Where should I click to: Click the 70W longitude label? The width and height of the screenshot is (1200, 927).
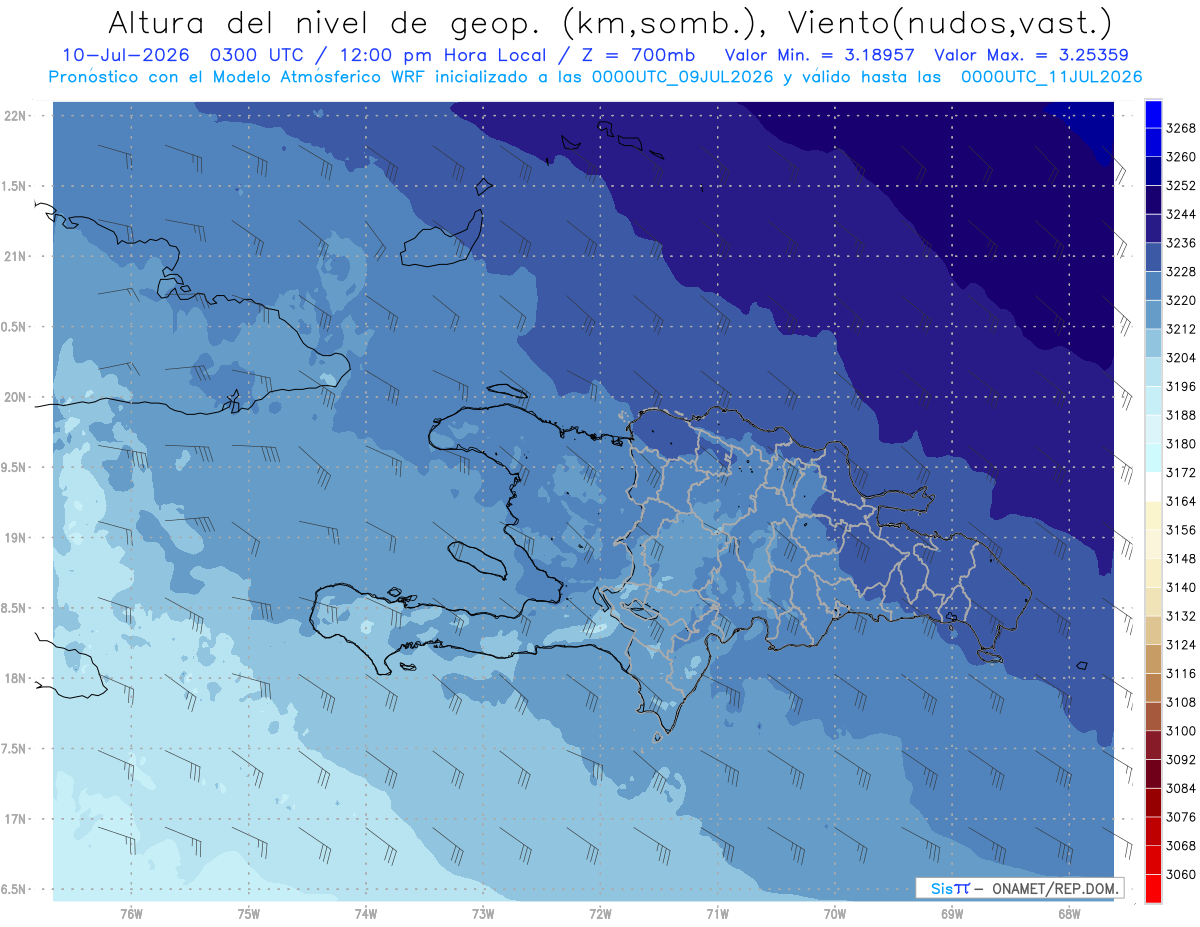point(835,914)
